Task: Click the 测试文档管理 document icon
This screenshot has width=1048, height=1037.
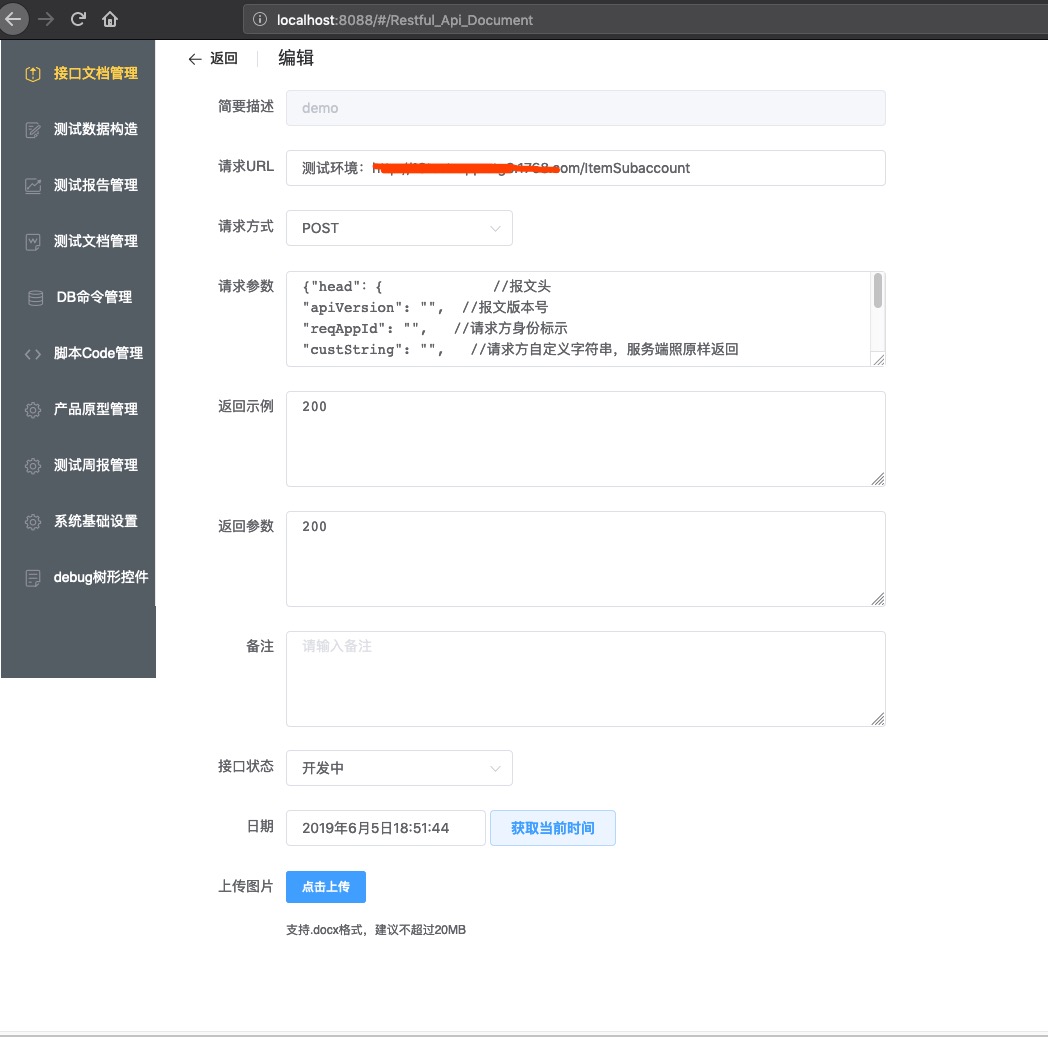Action: [x=33, y=242]
